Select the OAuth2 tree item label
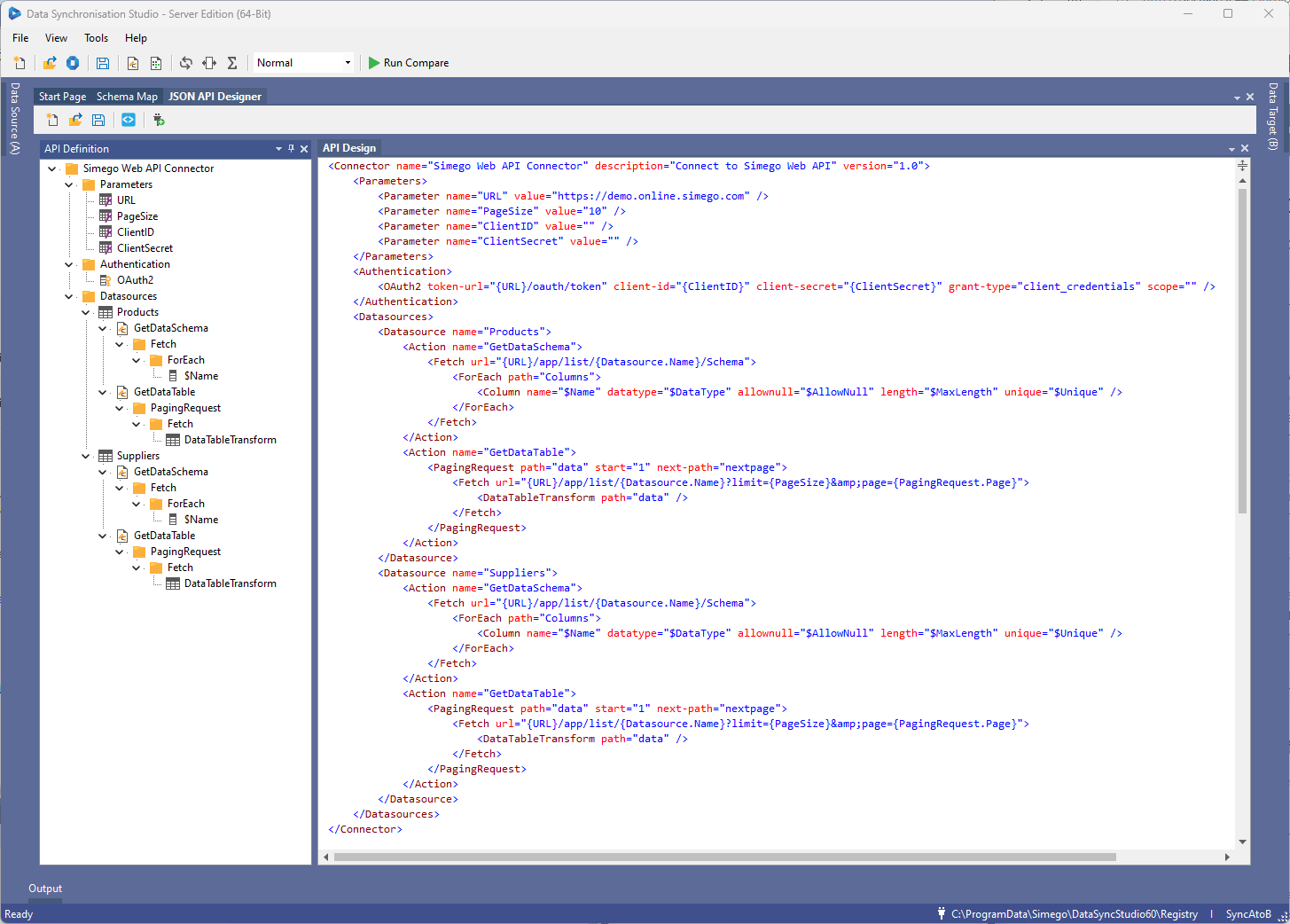The height and width of the screenshot is (924, 1290). click(135, 280)
